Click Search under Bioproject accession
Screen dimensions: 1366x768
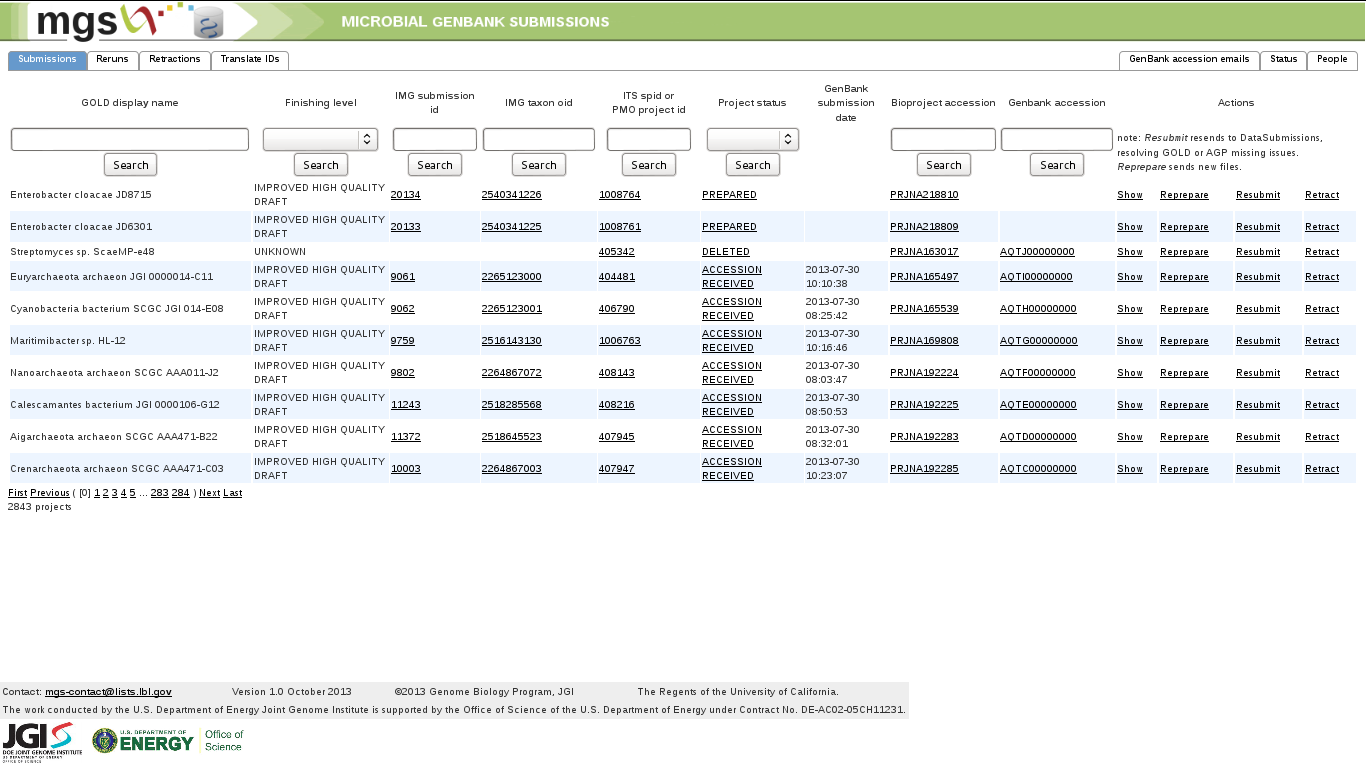pyautogui.click(x=944, y=165)
